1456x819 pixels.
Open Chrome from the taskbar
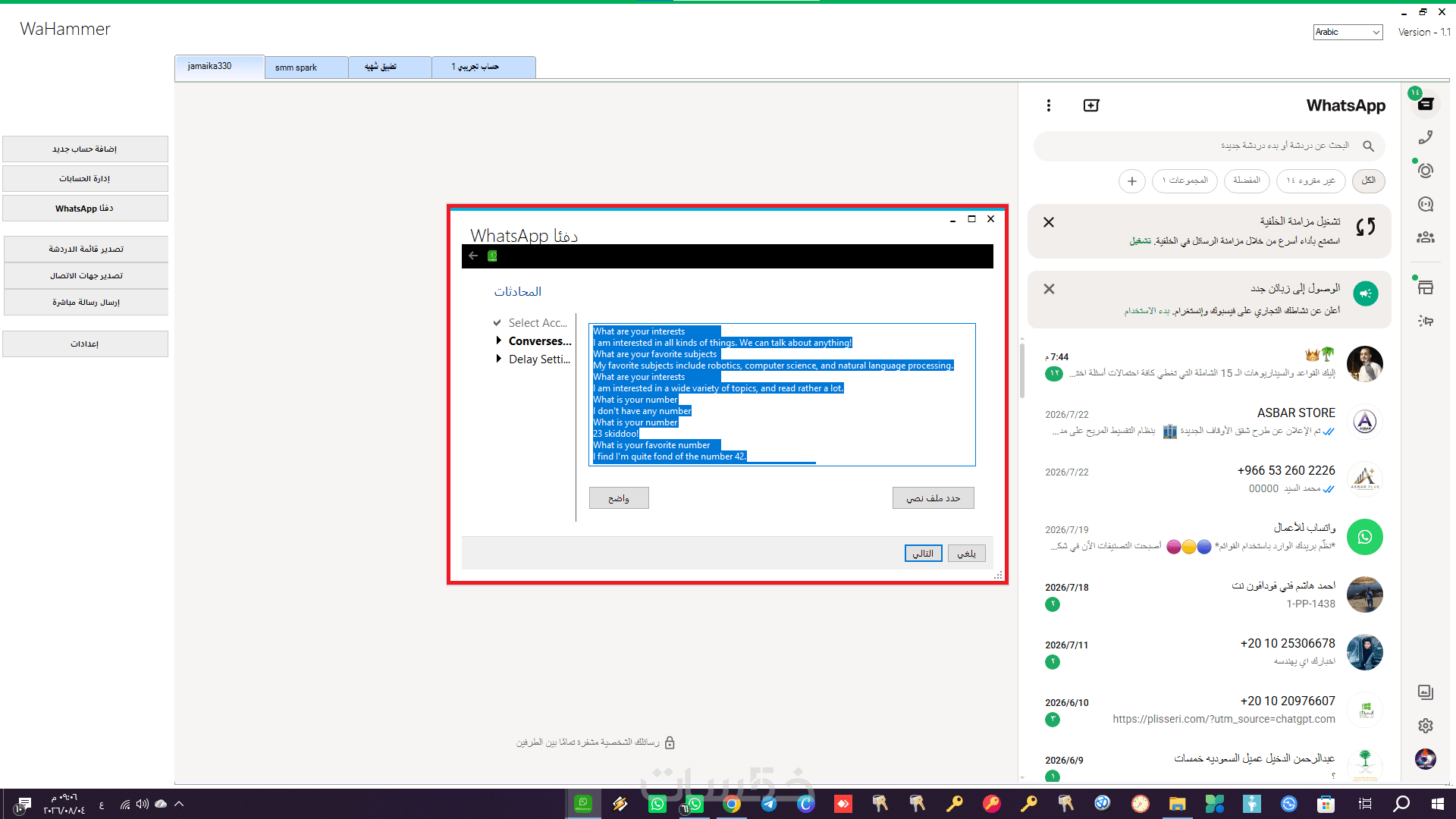click(732, 804)
